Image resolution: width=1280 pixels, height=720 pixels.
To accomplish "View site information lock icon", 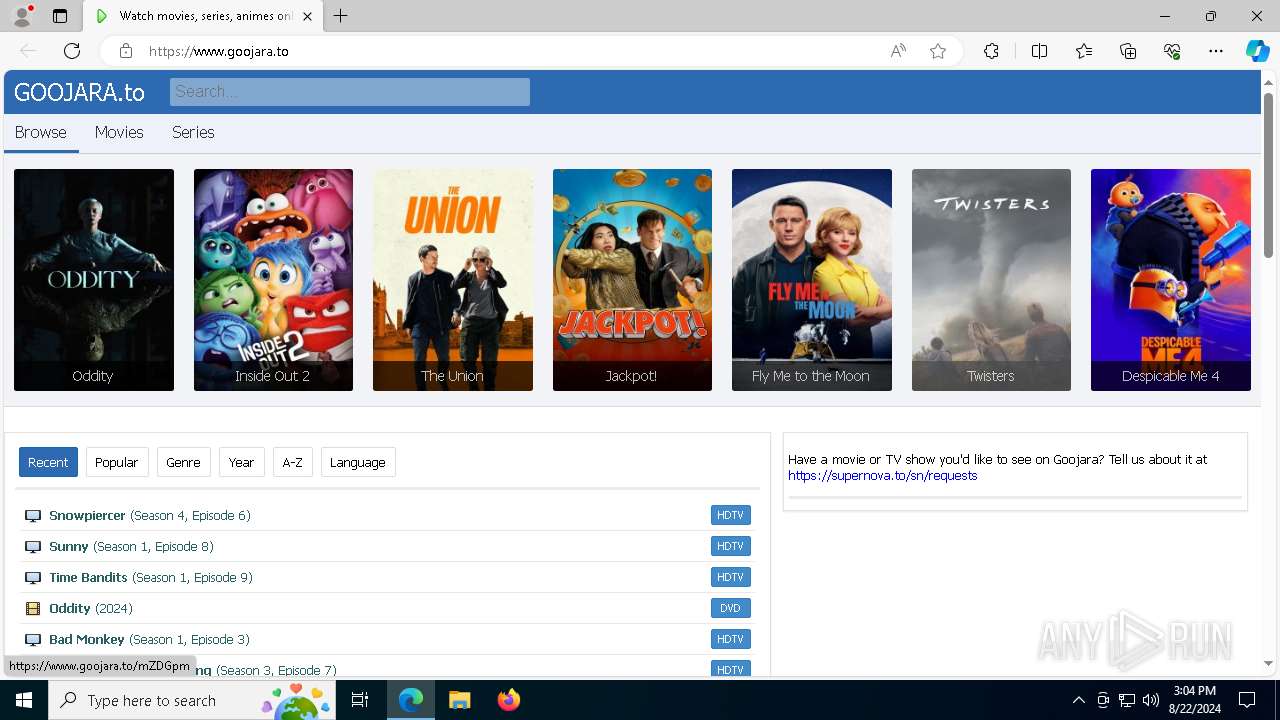I will (x=126, y=51).
